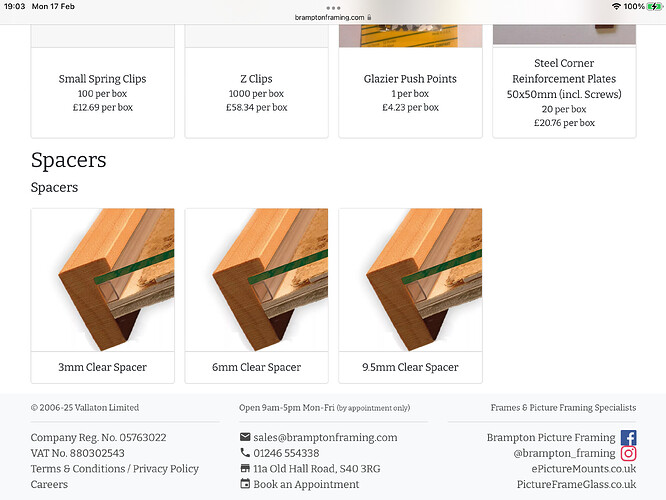
Task: Select the 9.5mm Clear Spacer card
Action: coord(410,296)
